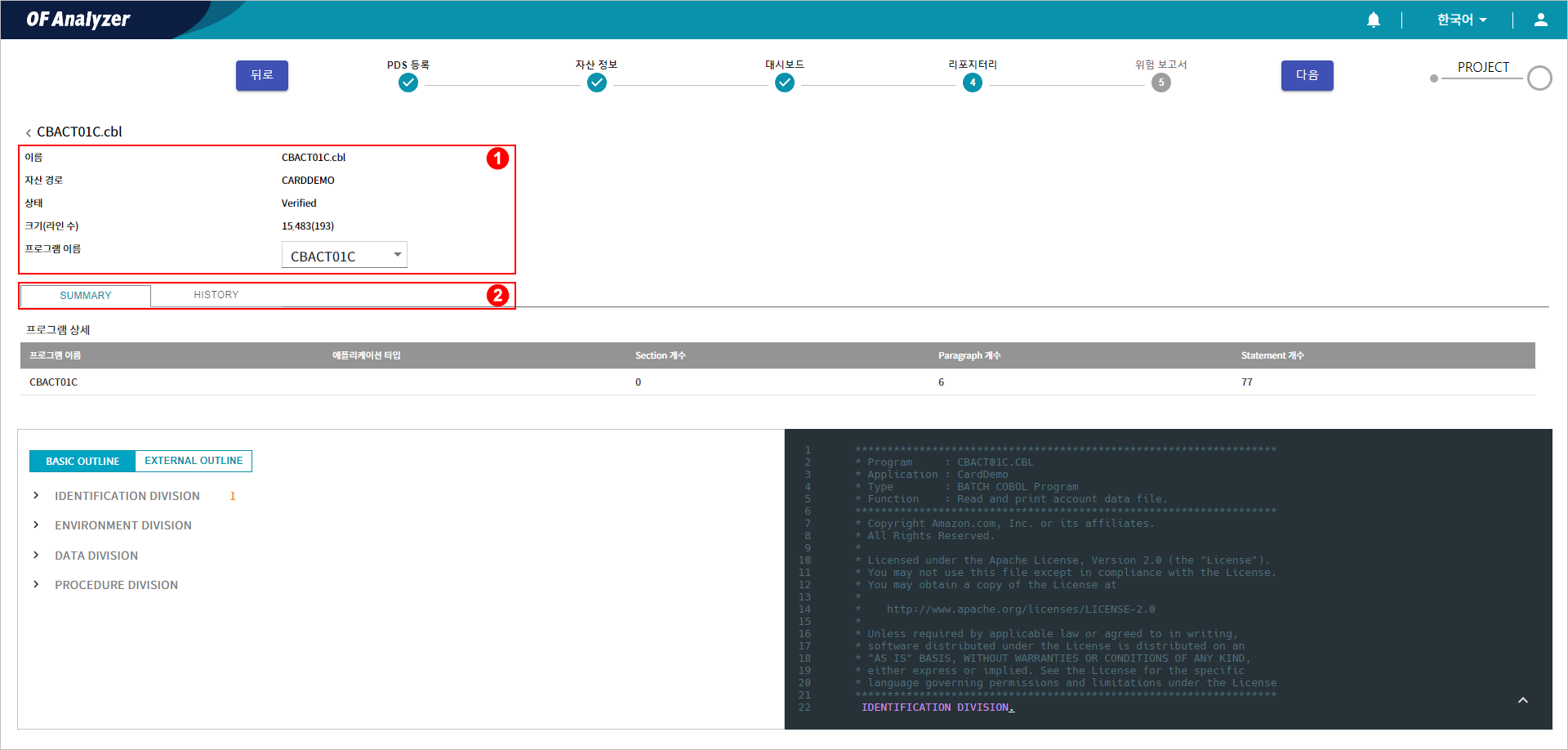Image resolution: width=1568 pixels, height=750 pixels.
Task: Click the OF Analyzer logo
Action: tap(78, 20)
